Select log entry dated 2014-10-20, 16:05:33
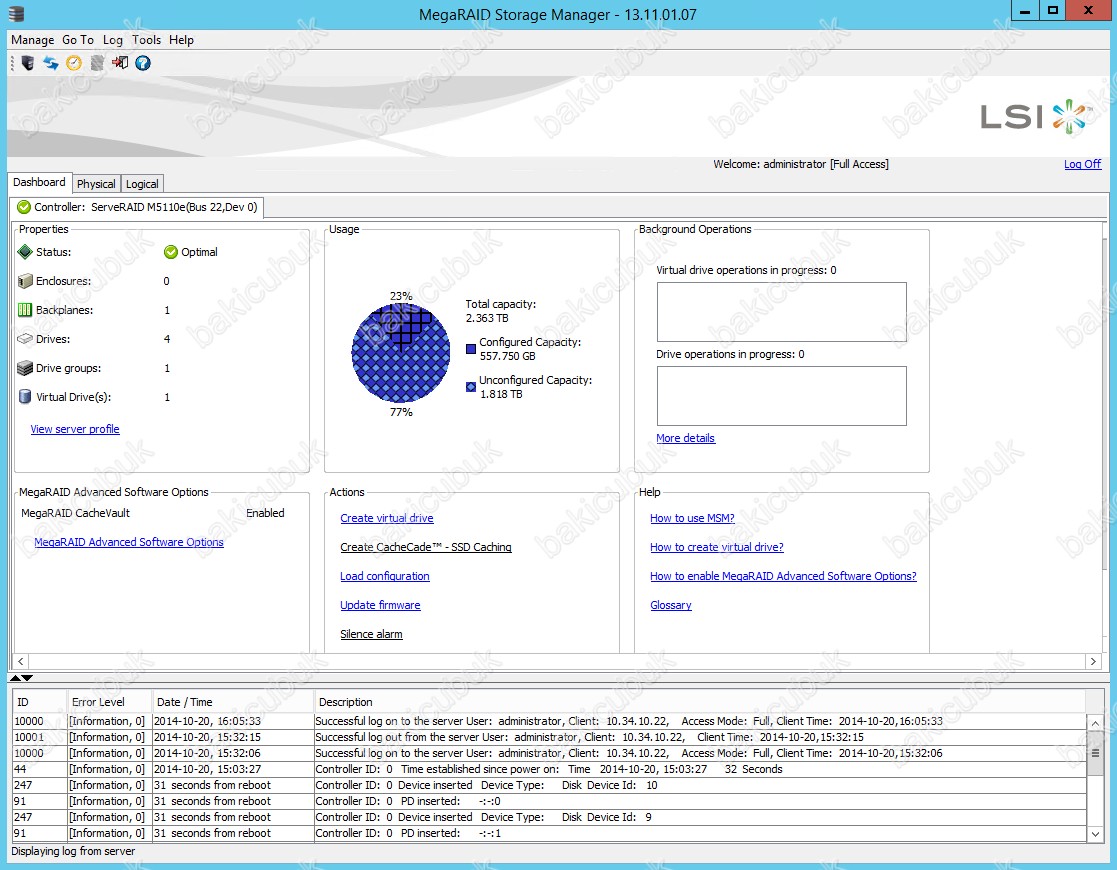This screenshot has height=870, width=1117. [x=549, y=721]
